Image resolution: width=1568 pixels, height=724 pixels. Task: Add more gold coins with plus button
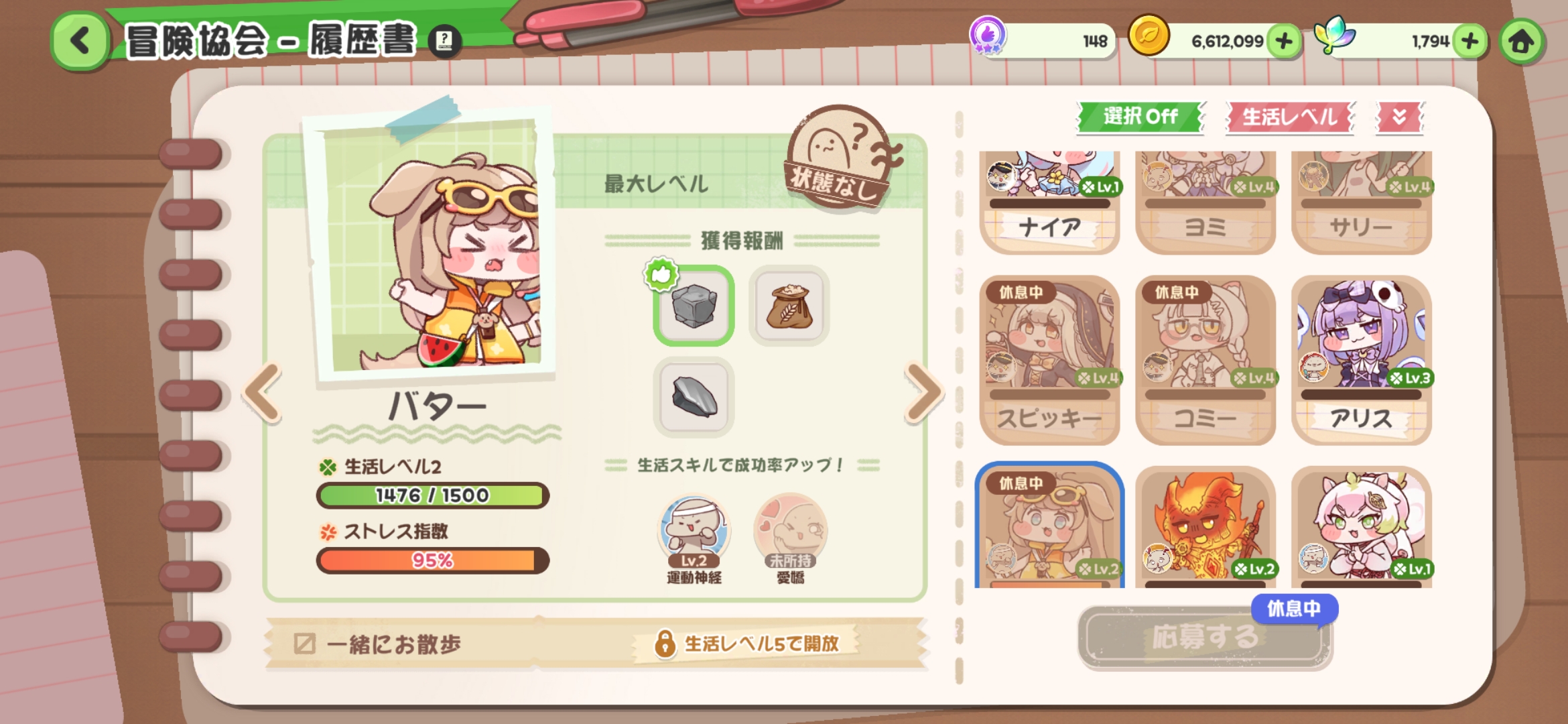1284,42
